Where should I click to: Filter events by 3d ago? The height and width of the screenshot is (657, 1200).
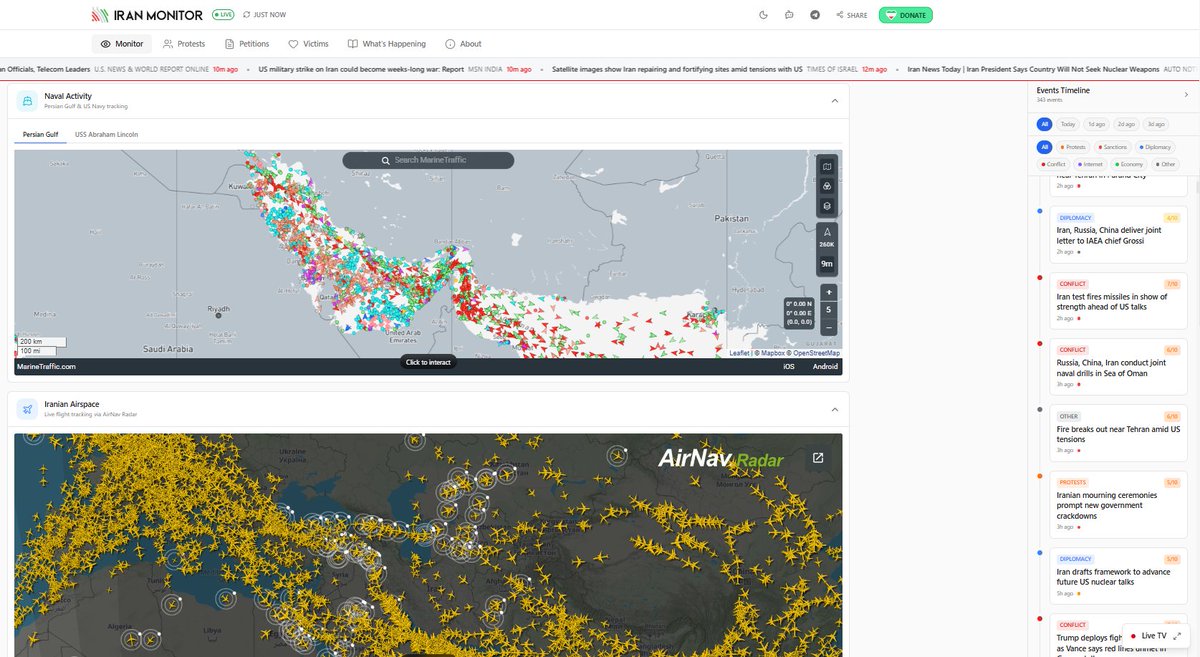point(1156,124)
